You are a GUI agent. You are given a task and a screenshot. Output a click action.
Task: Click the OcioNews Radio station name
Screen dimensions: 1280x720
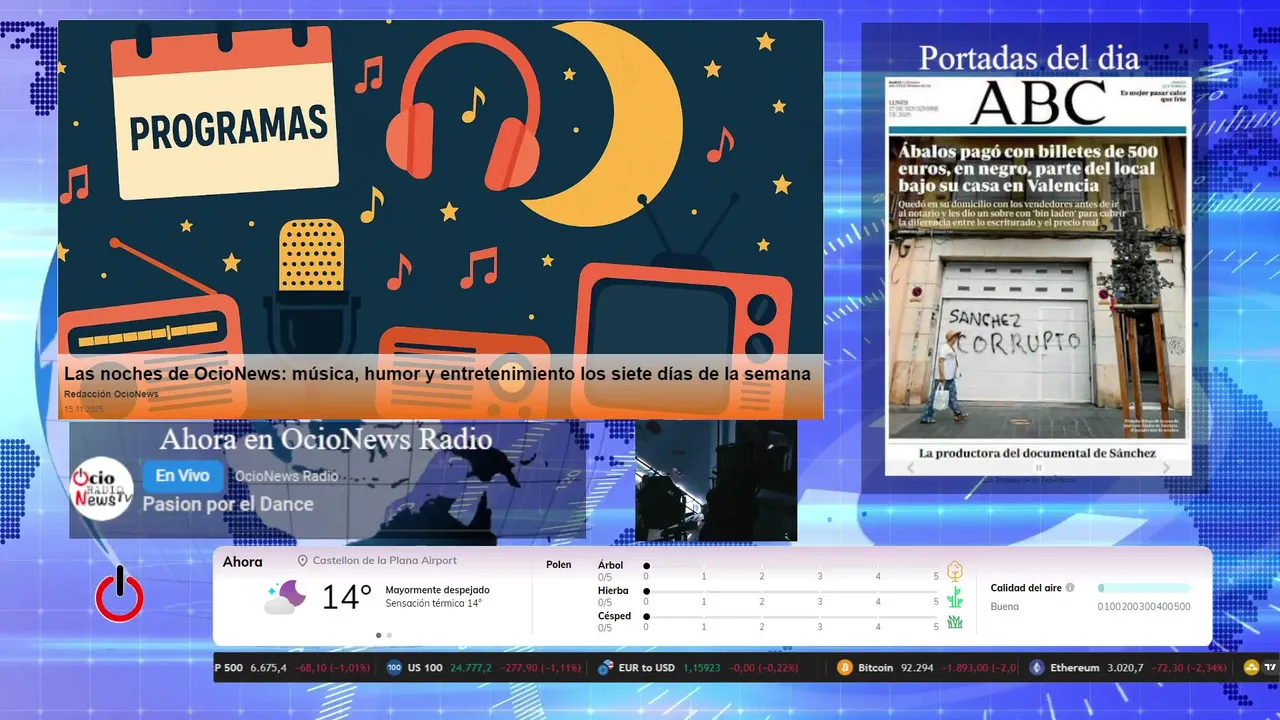286,476
